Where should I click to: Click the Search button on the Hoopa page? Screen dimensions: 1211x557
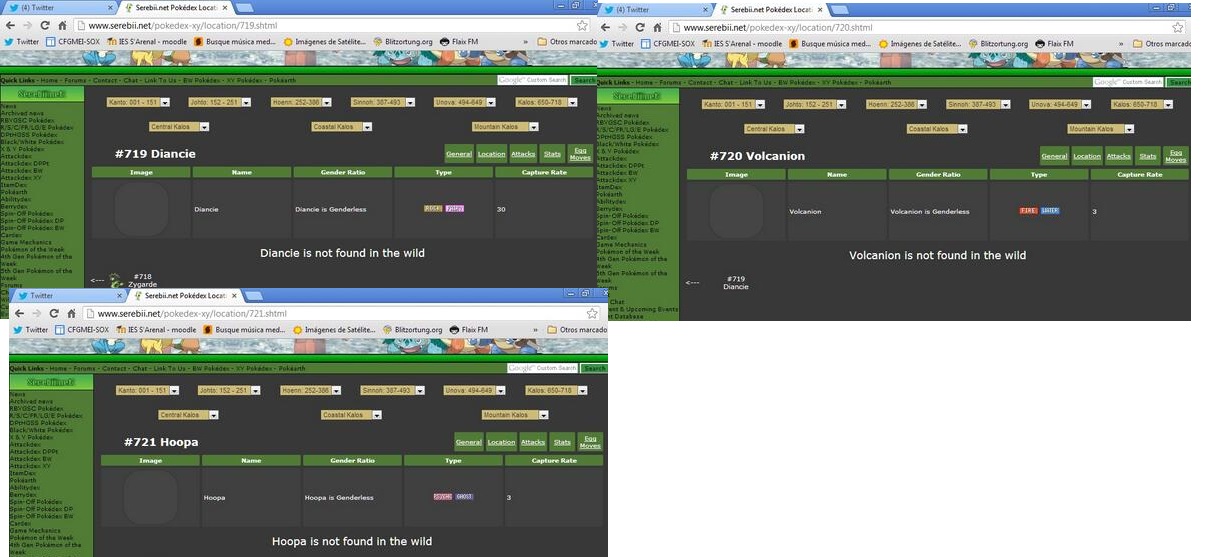pos(595,368)
